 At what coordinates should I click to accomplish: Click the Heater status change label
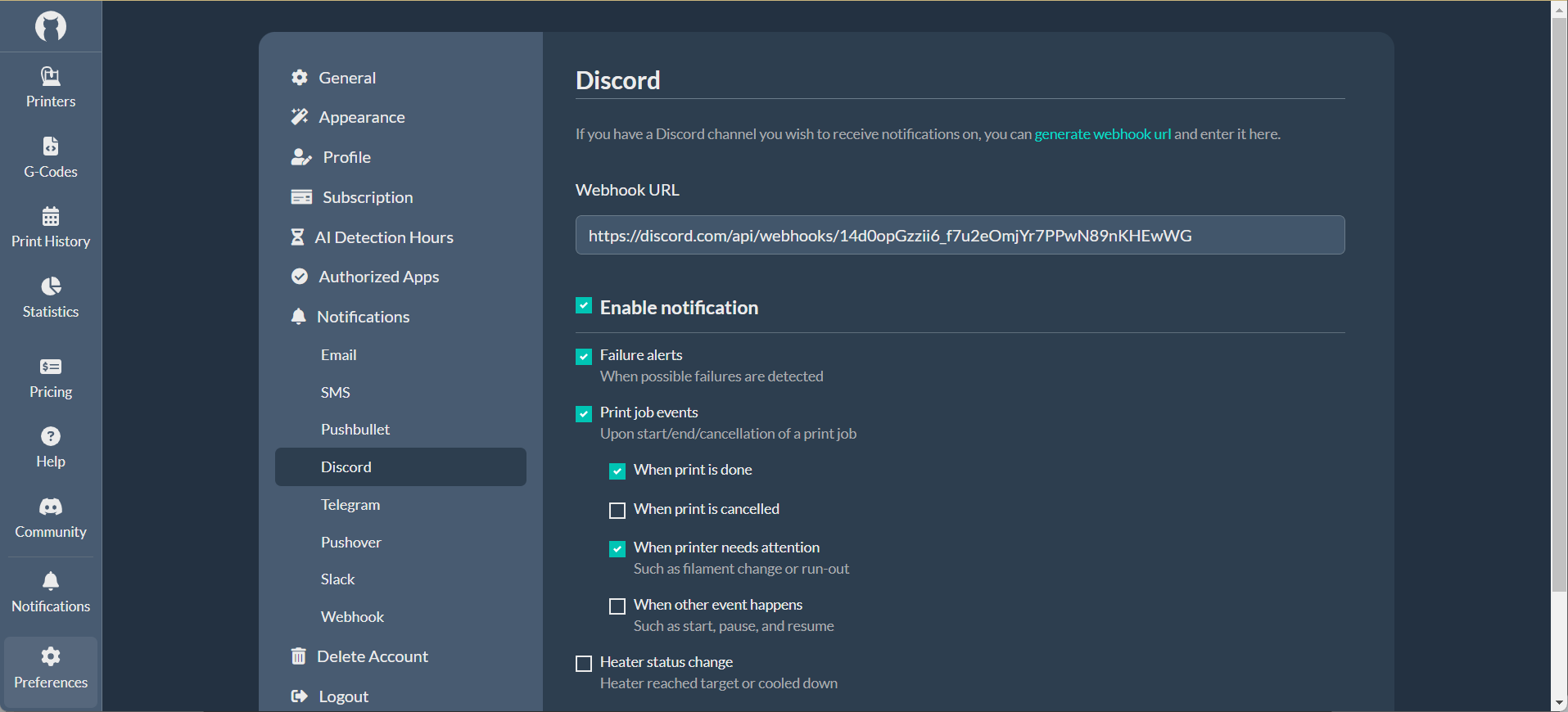click(x=667, y=662)
